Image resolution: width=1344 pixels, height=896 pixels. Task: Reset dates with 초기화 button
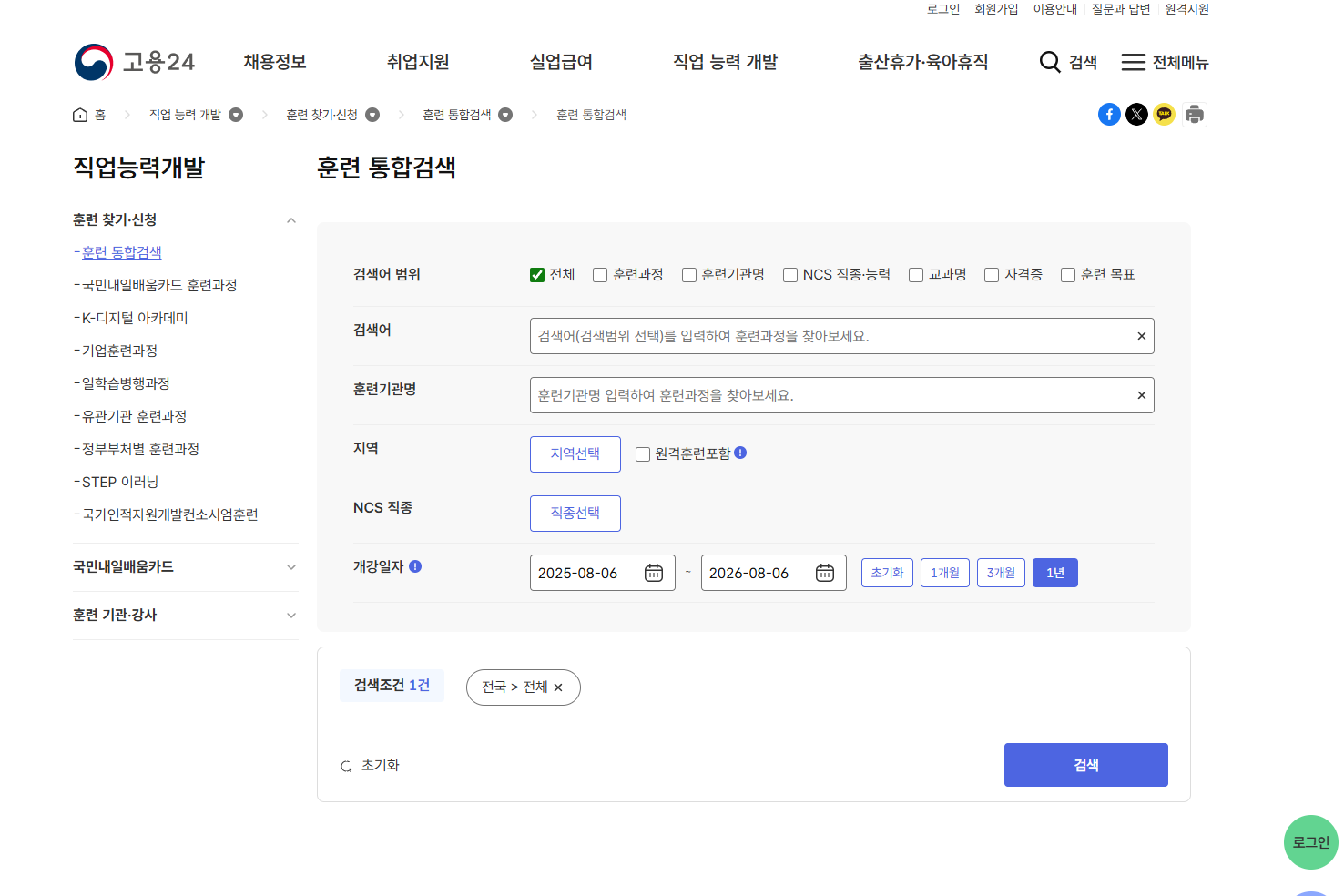coord(887,573)
